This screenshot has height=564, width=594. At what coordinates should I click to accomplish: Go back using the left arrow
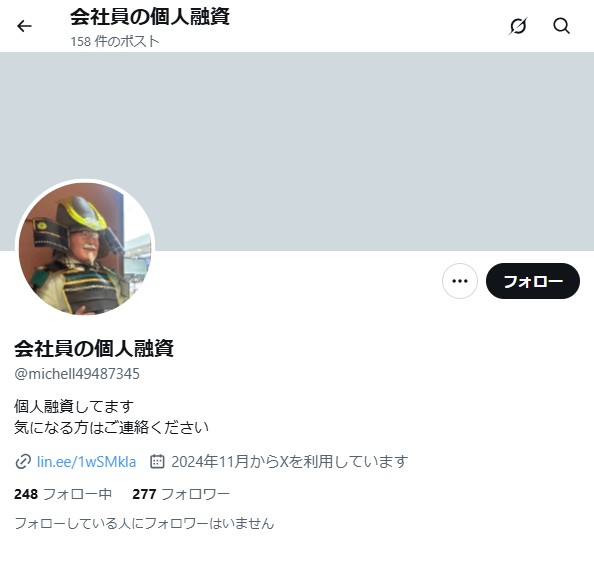[x=24, y=26]
